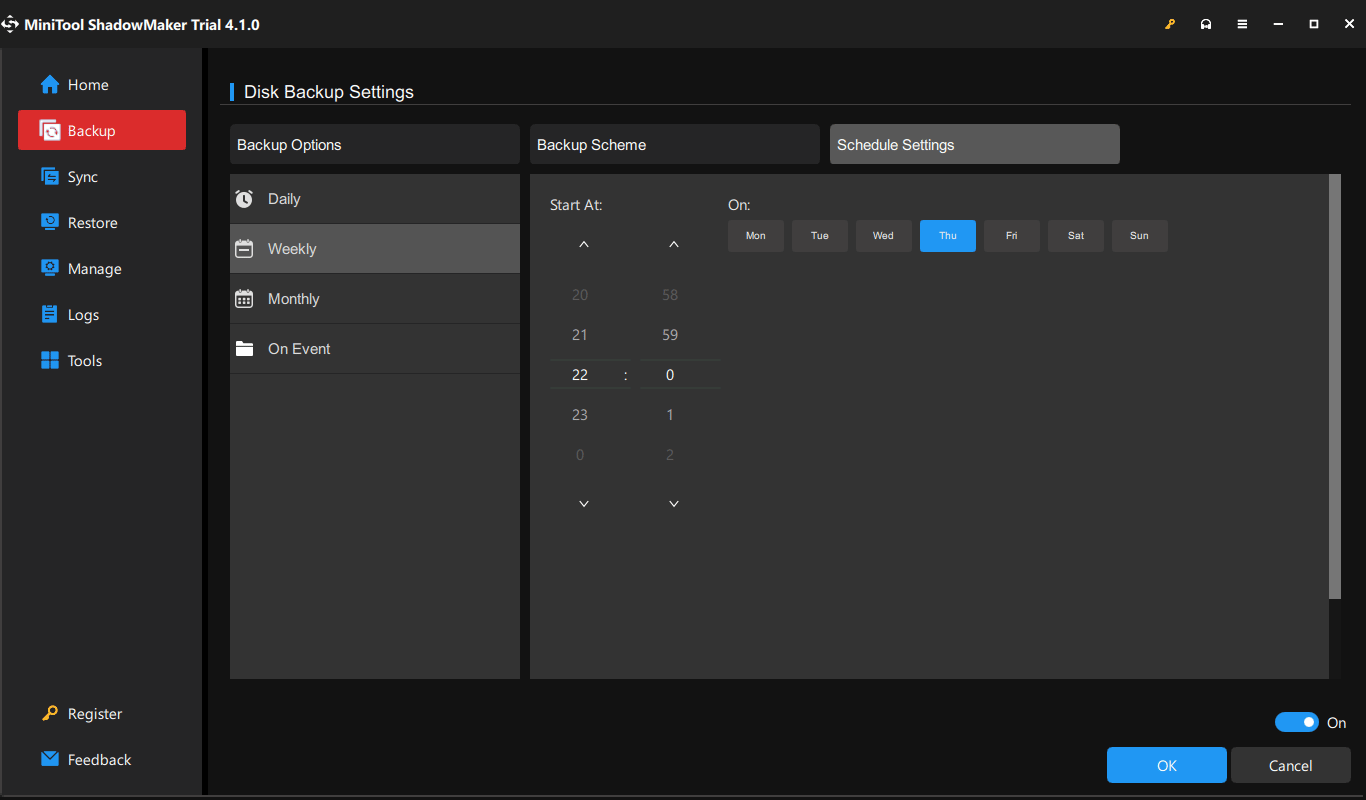Click the down arrow below the minutes column
Image resolution: width=1366 pixels, height=800 pixels.
[673, 503]
